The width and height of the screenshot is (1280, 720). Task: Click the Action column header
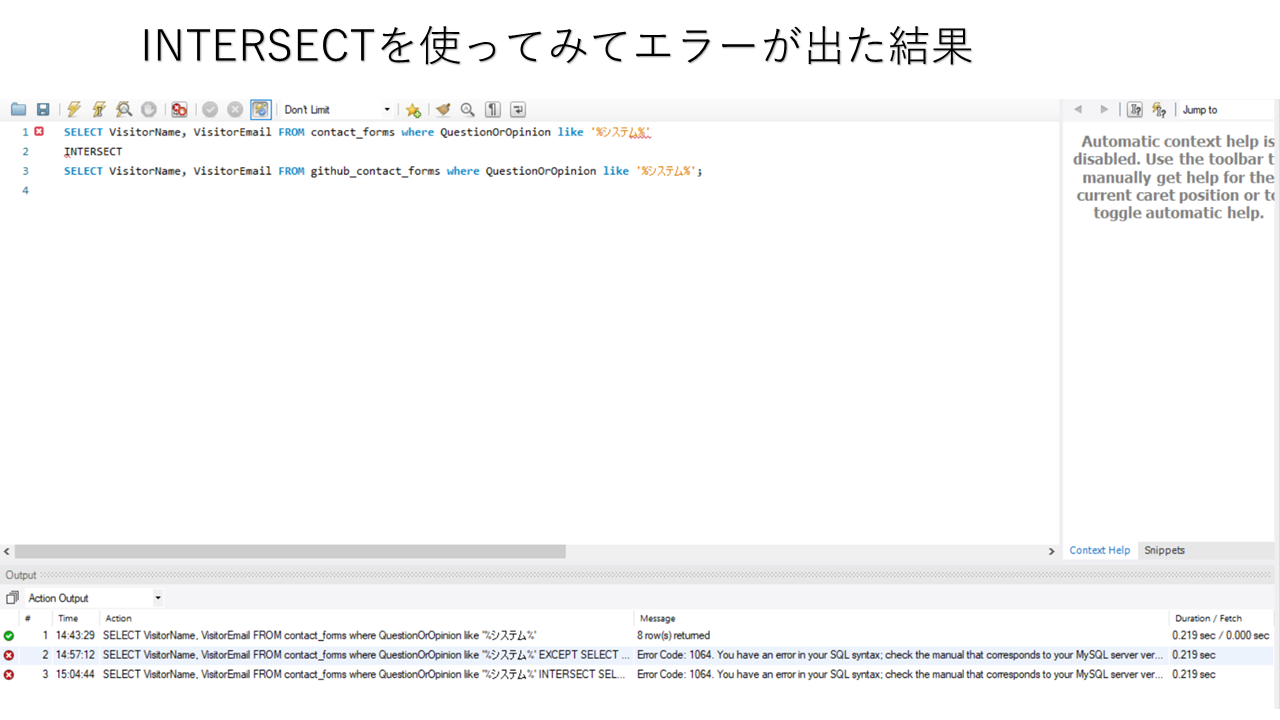[366, 618]
